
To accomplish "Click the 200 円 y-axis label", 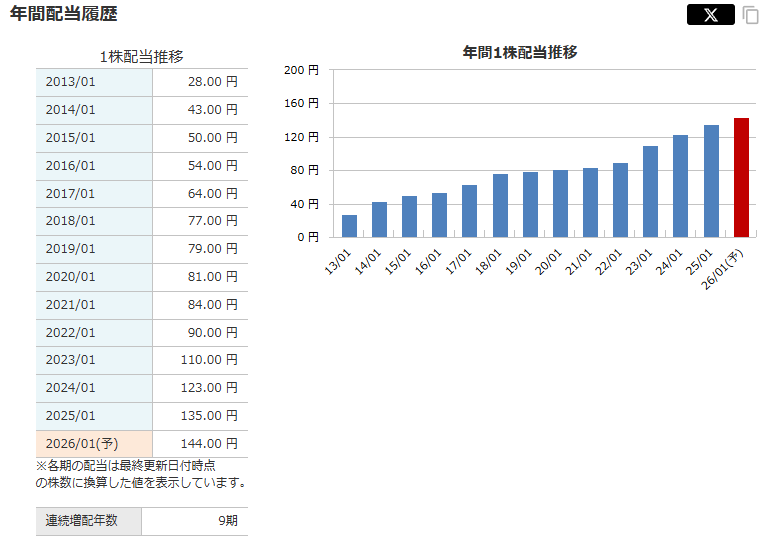I will pos(300,70).
